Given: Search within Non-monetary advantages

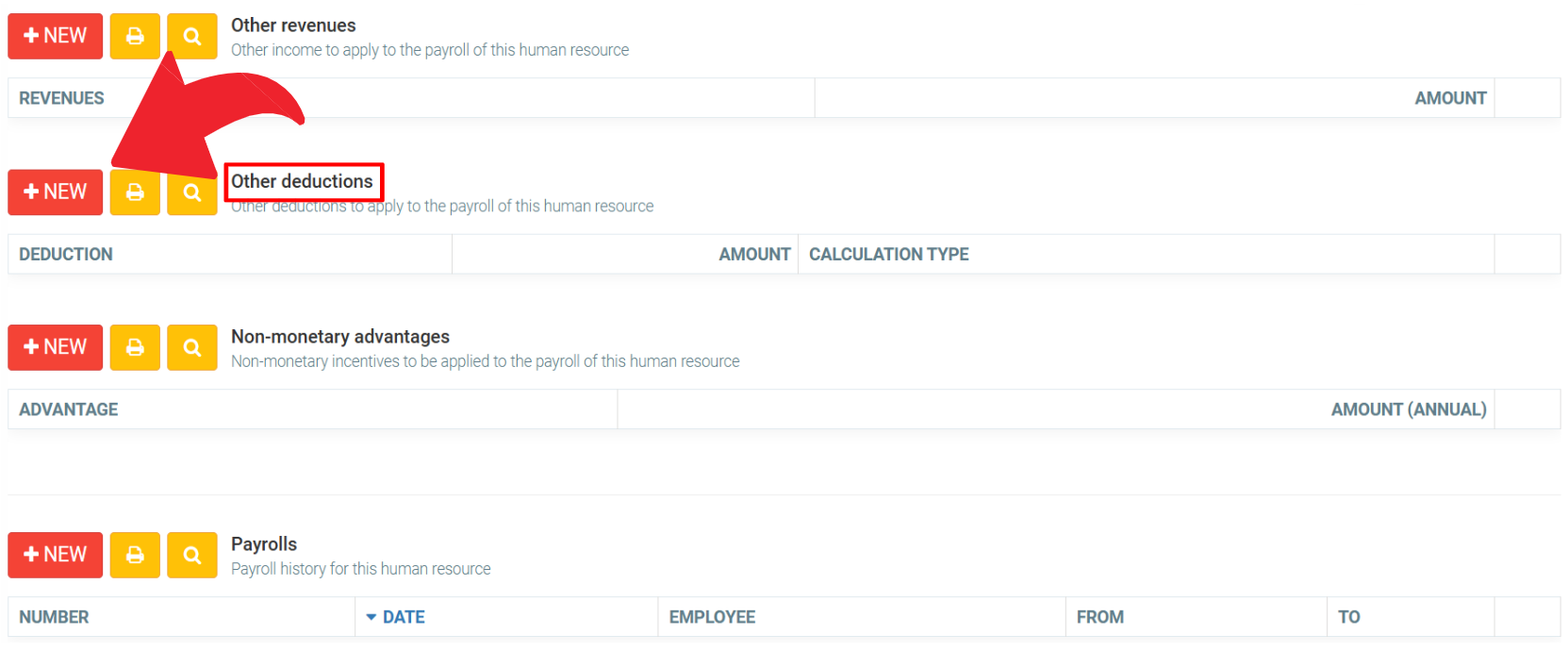Looking at the screenshot, I should coord(192,347).
